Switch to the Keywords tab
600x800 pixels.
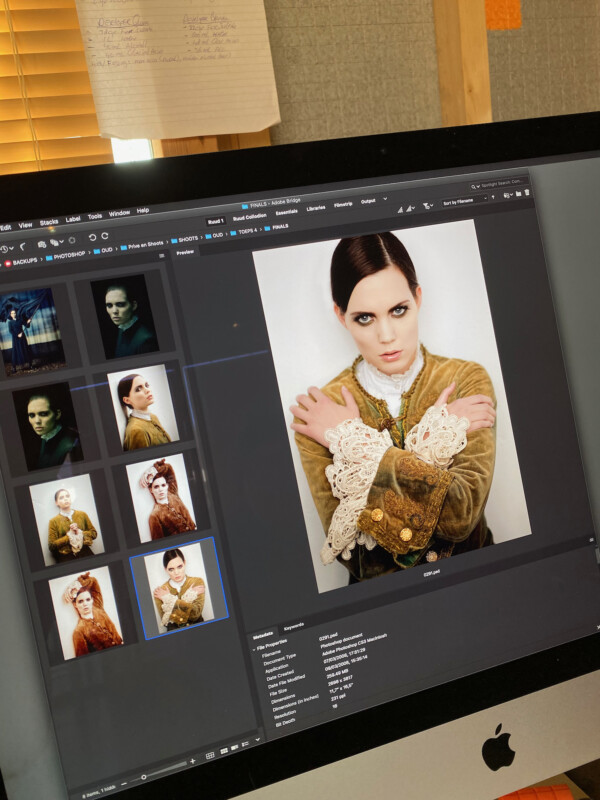pyautogui.click(x=293, y=626)
